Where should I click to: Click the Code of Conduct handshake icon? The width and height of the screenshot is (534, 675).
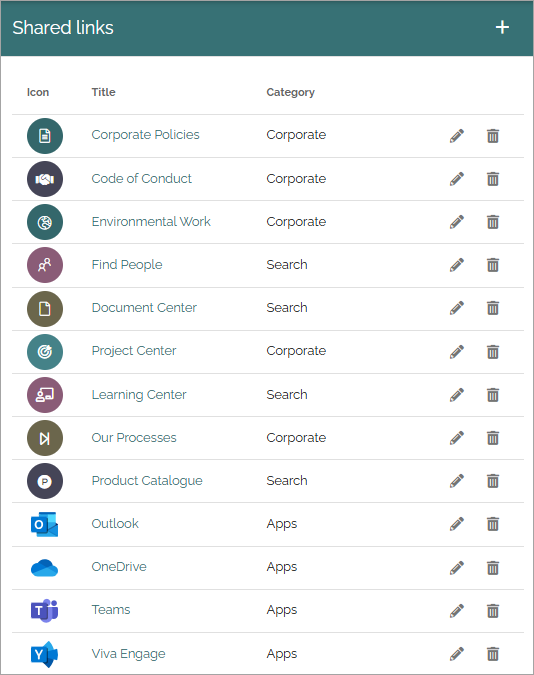[45, 179]
